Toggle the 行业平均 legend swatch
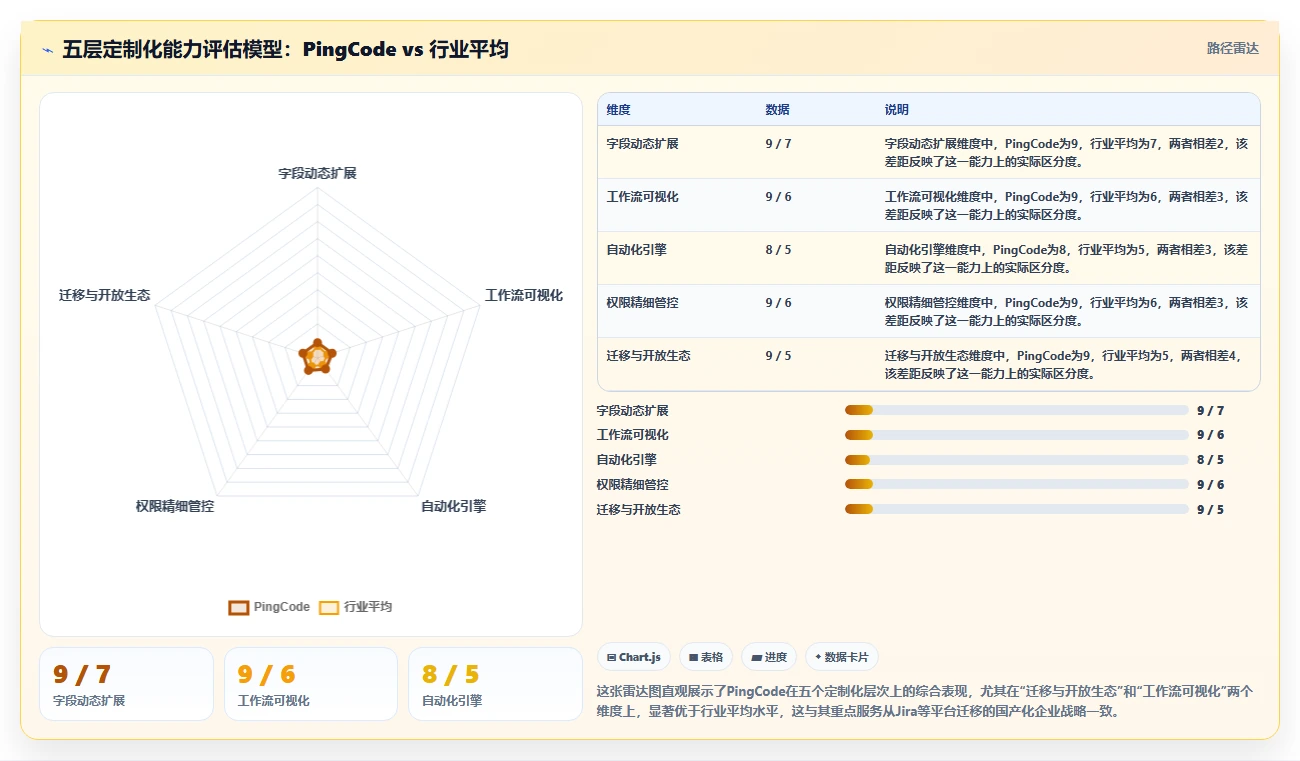Image resolution: width=1300 pixels, height=761 pixels. (x=329, y=607)
